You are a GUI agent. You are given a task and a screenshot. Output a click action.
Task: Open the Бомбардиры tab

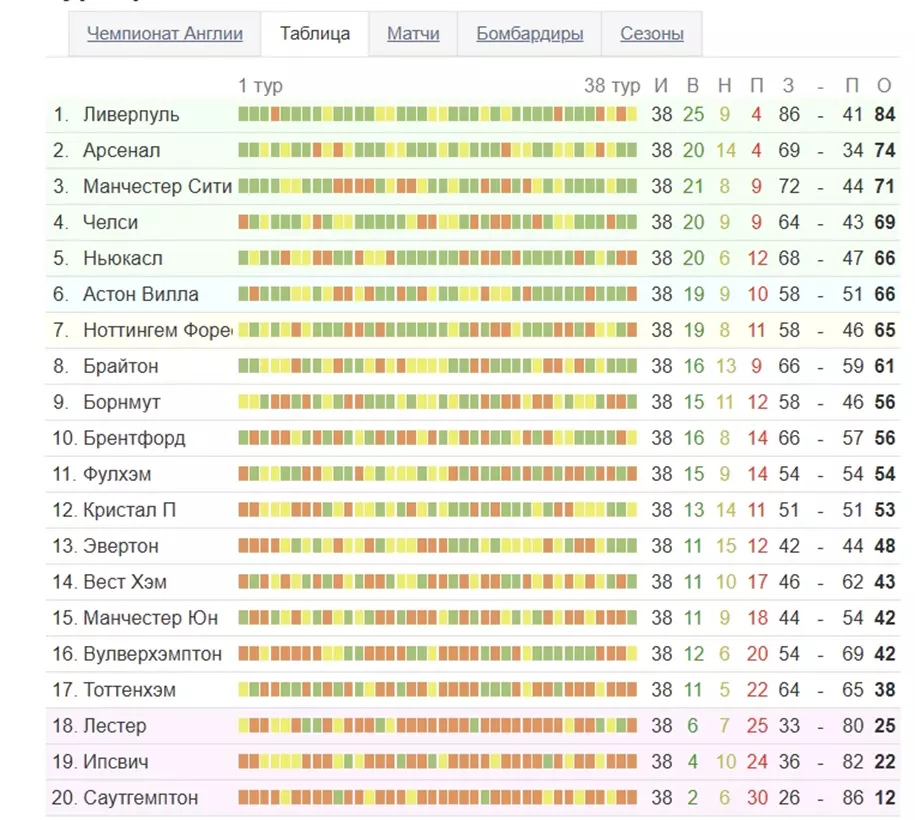(x=529, y=34)
